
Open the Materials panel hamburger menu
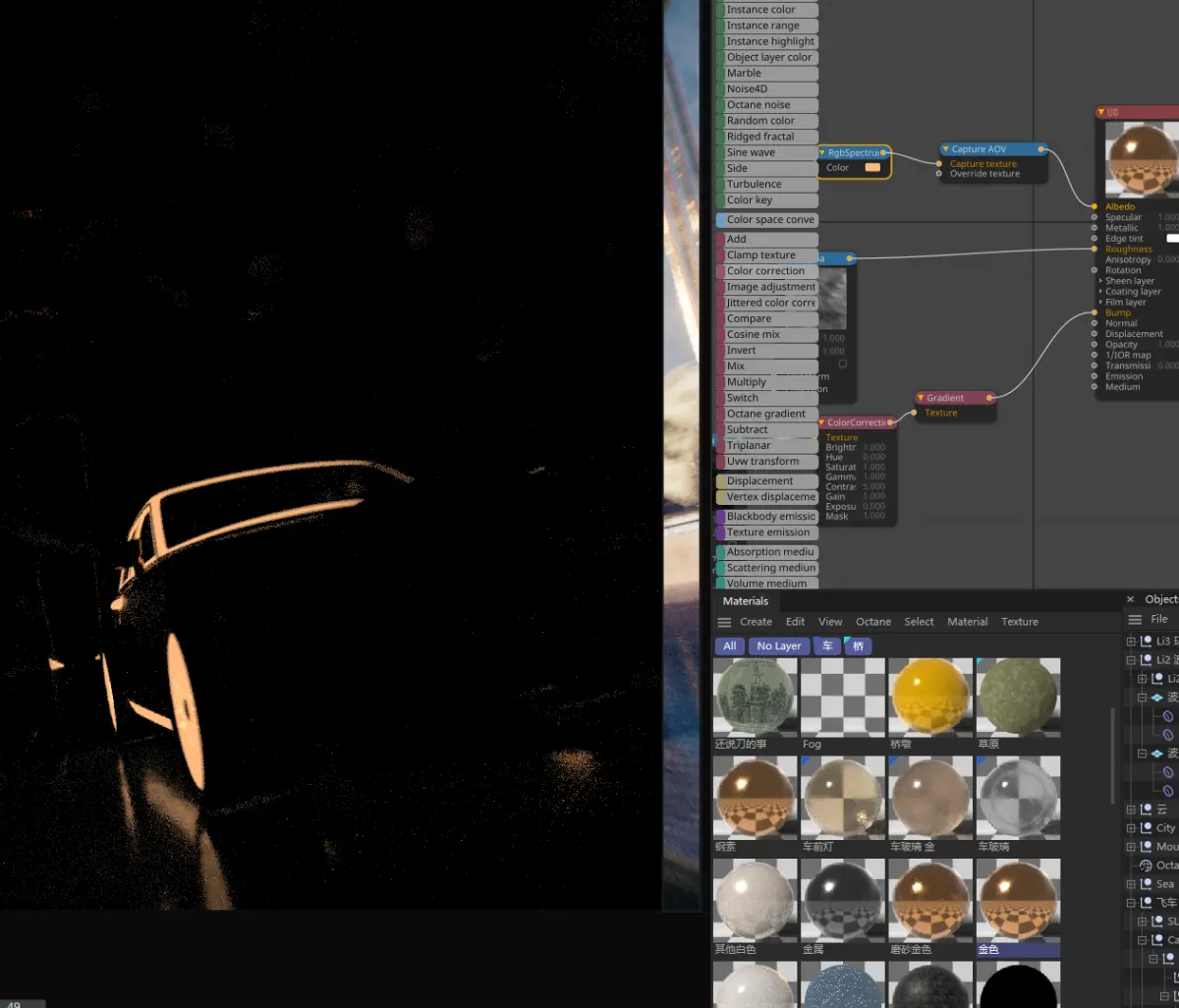(x=724, y=622)
